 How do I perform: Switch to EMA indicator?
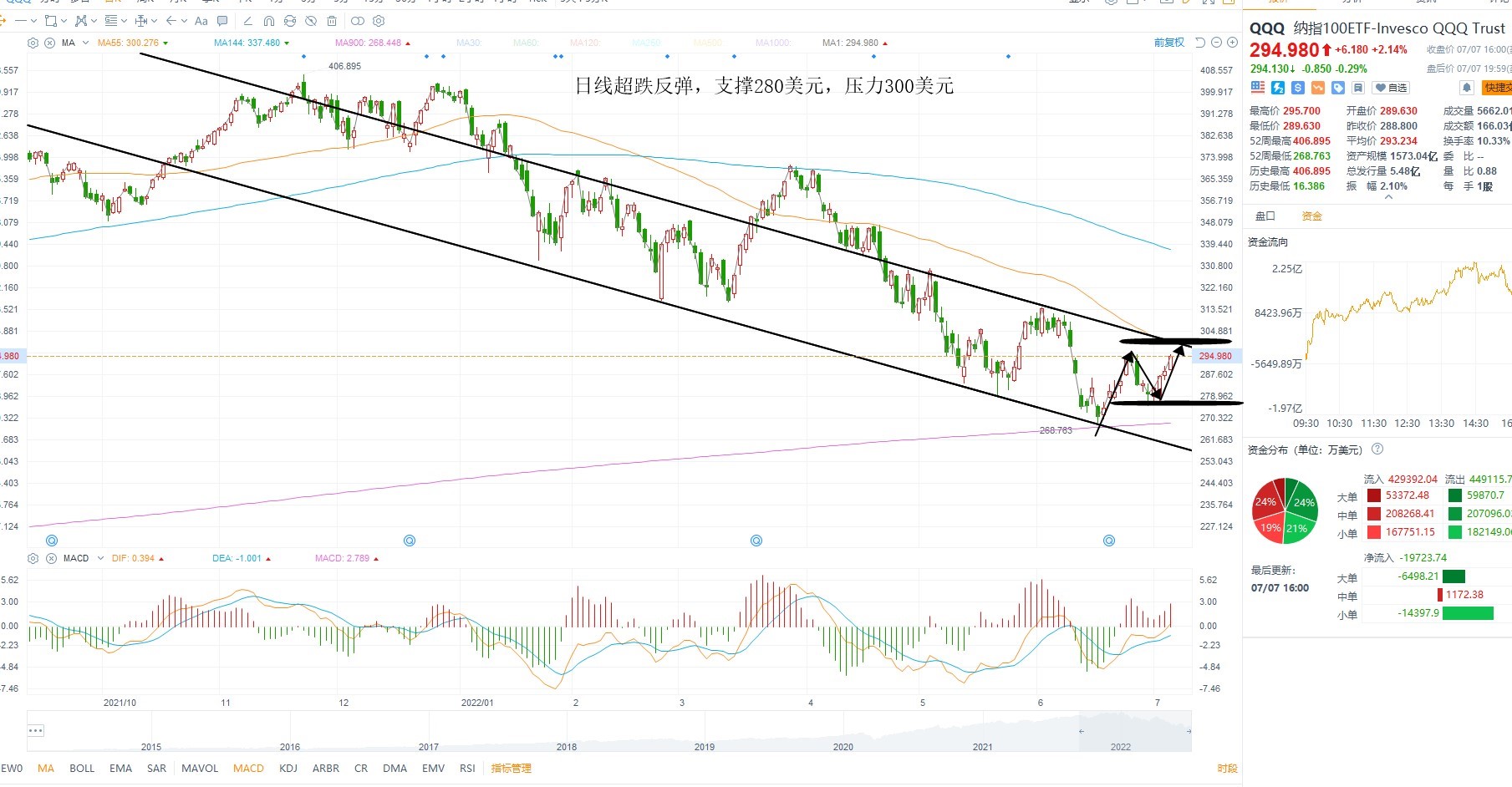click(120, 769)
